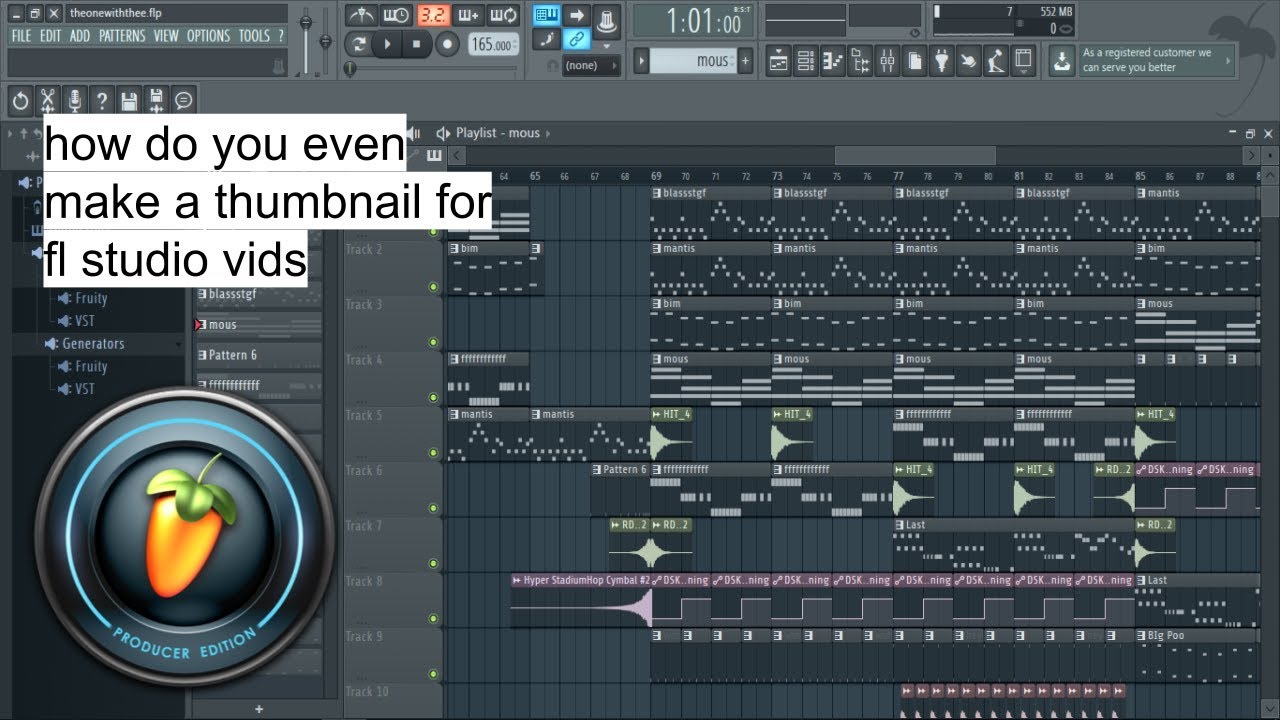Image resolution: width=1280 pixels, height=720 pixels.
Task: Switch between pattern and song mode
Action: coord(358,44)
